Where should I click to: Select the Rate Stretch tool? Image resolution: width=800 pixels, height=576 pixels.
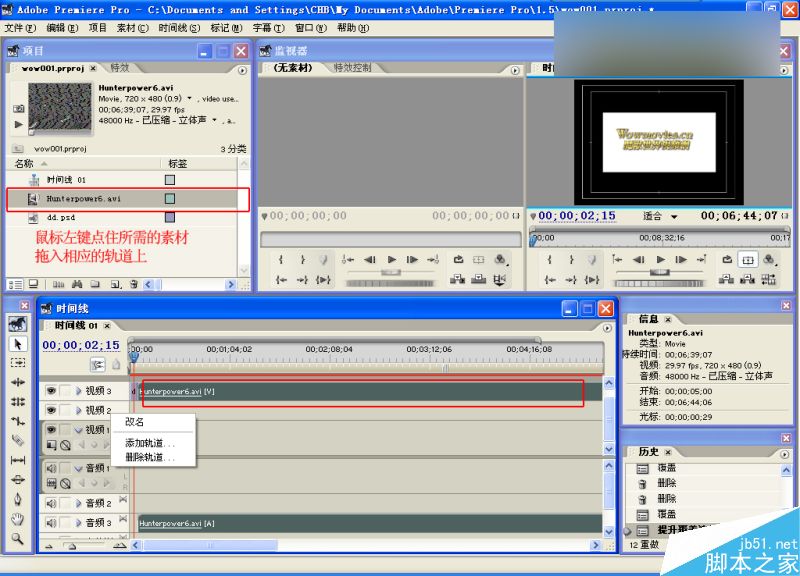(x=17, y=421)
